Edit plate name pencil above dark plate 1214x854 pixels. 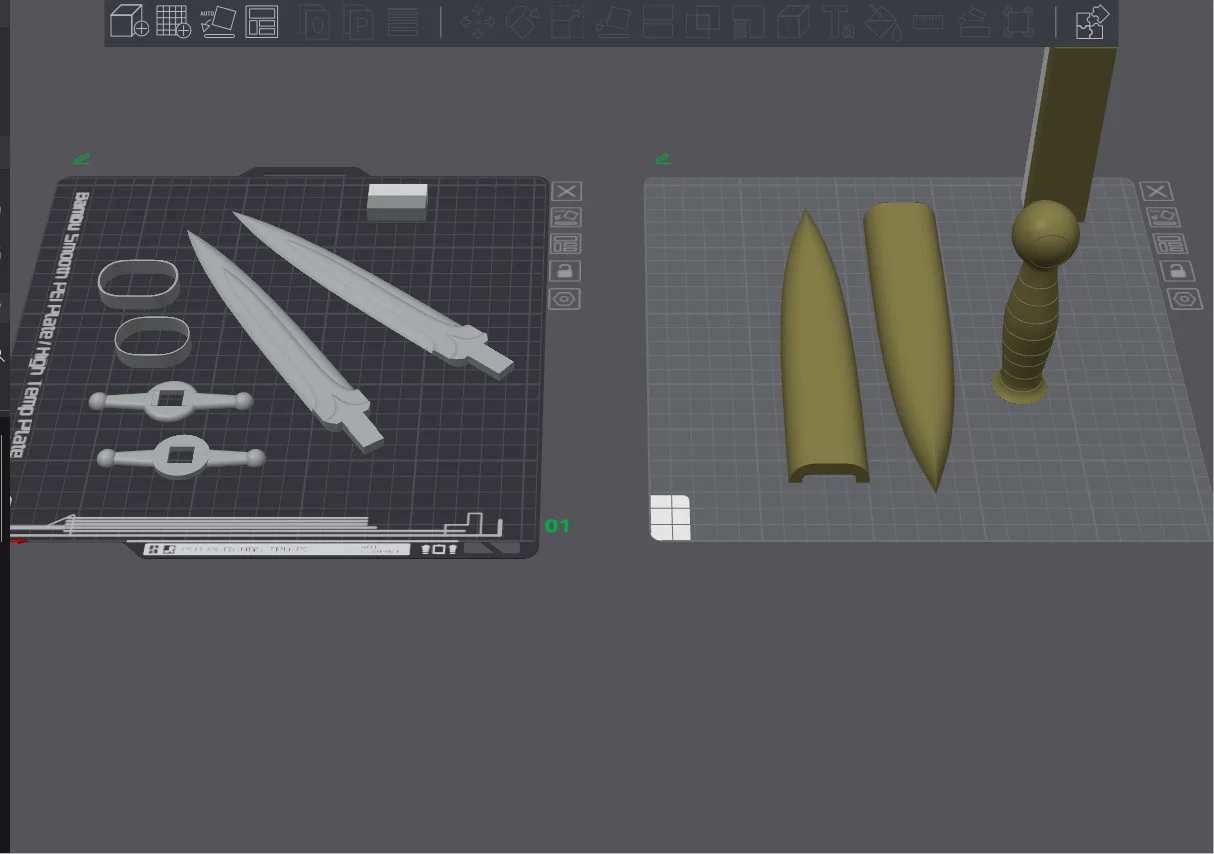coord(81,158)
